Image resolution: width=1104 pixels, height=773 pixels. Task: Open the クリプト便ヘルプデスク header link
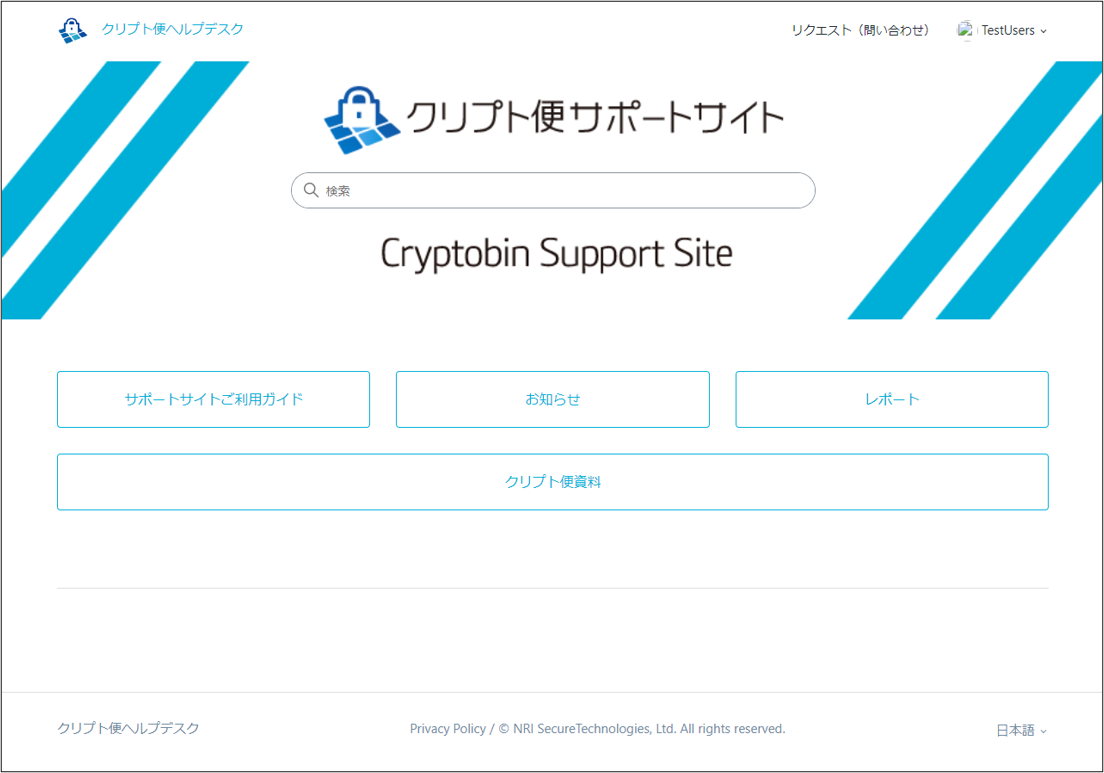point(172,29)
